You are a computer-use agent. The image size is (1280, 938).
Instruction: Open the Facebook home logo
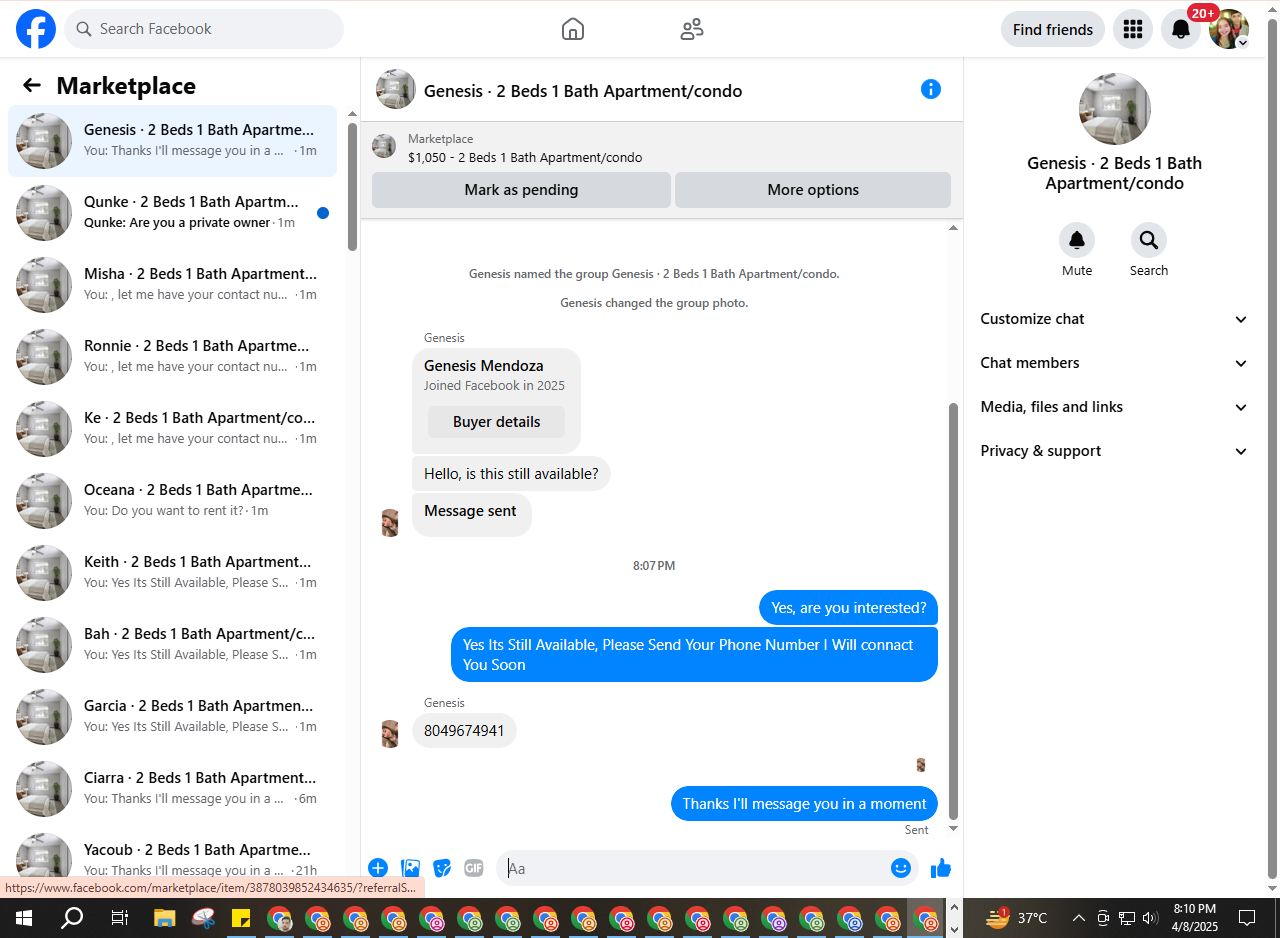point(36,29)
